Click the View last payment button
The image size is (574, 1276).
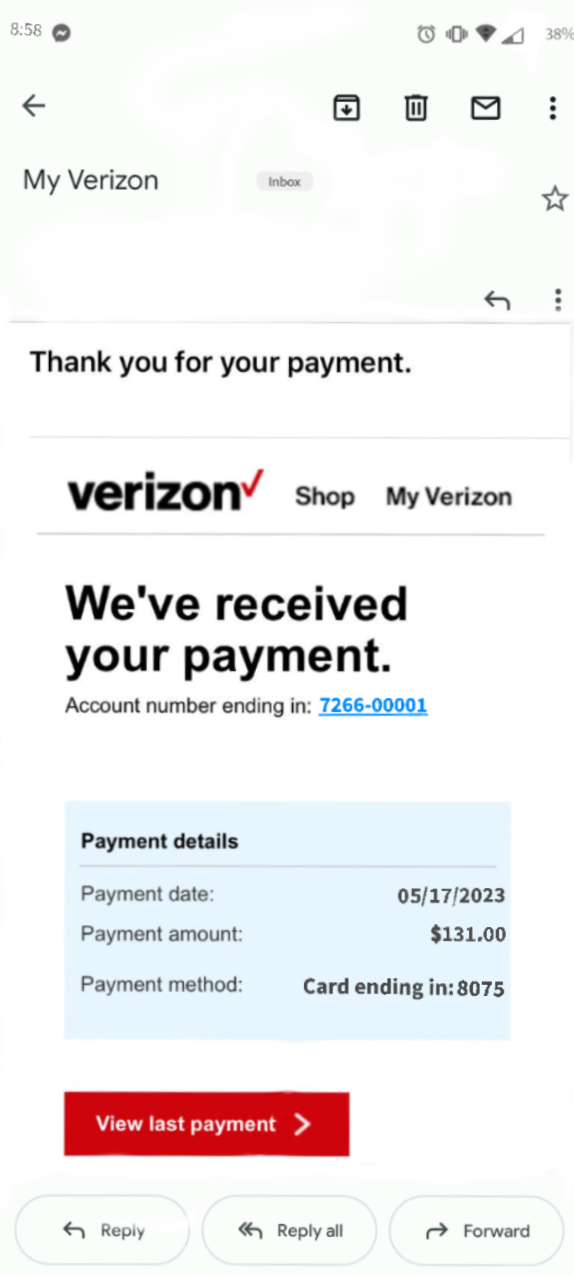pos(207,1124)
